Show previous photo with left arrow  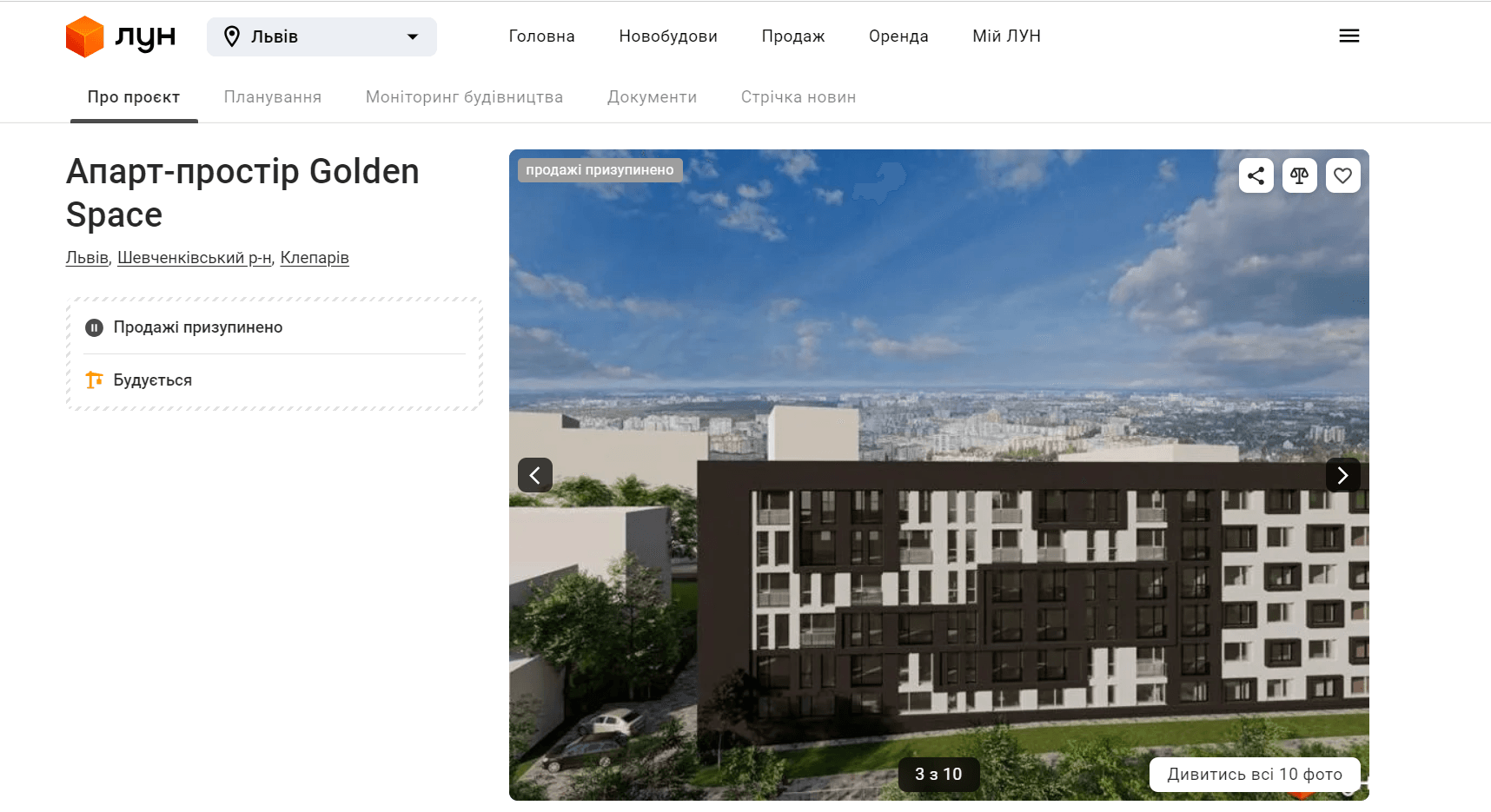point(535,475)
